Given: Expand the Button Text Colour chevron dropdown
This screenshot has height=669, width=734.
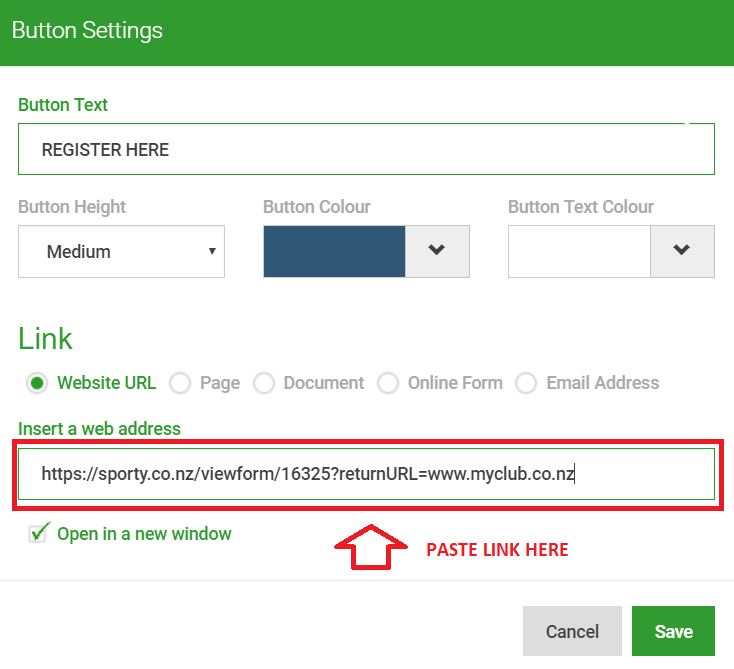Looking at the screenshot, I should point(682,251).
